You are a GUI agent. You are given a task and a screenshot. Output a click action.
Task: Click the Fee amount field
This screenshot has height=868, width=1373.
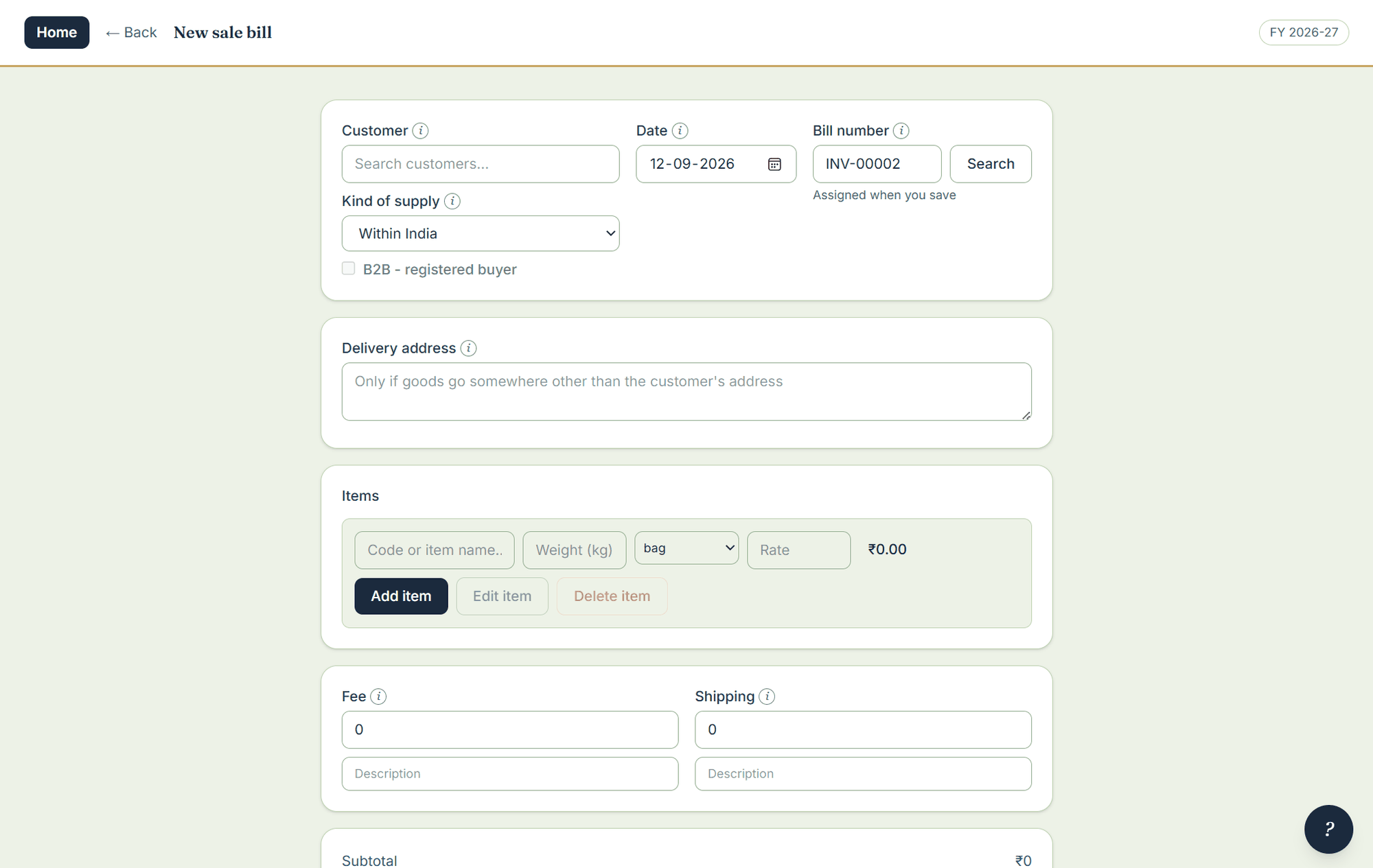pos(510,729)
